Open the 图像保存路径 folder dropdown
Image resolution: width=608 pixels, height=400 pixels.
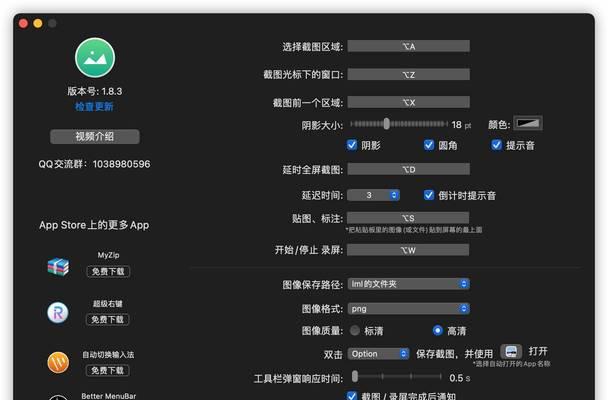[x=409, y=284]
